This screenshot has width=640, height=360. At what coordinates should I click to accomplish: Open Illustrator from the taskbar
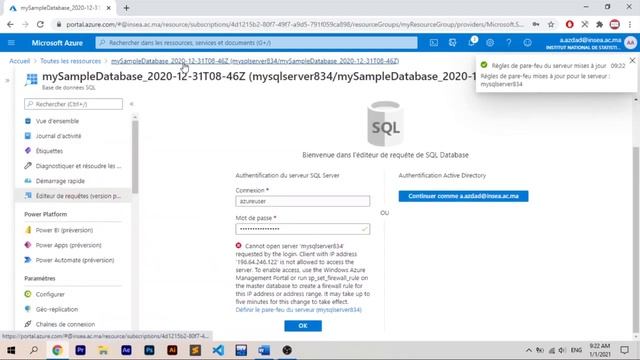172,350
